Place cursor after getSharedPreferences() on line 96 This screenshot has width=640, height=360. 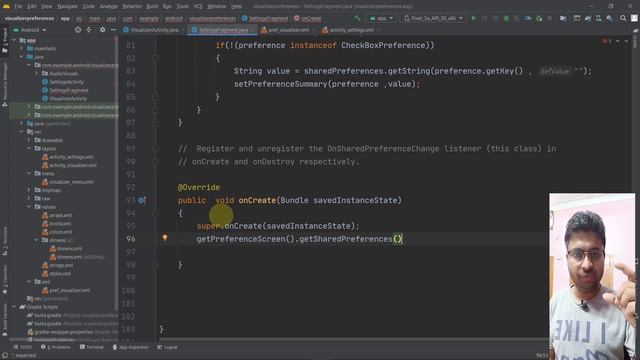(403, 239)
